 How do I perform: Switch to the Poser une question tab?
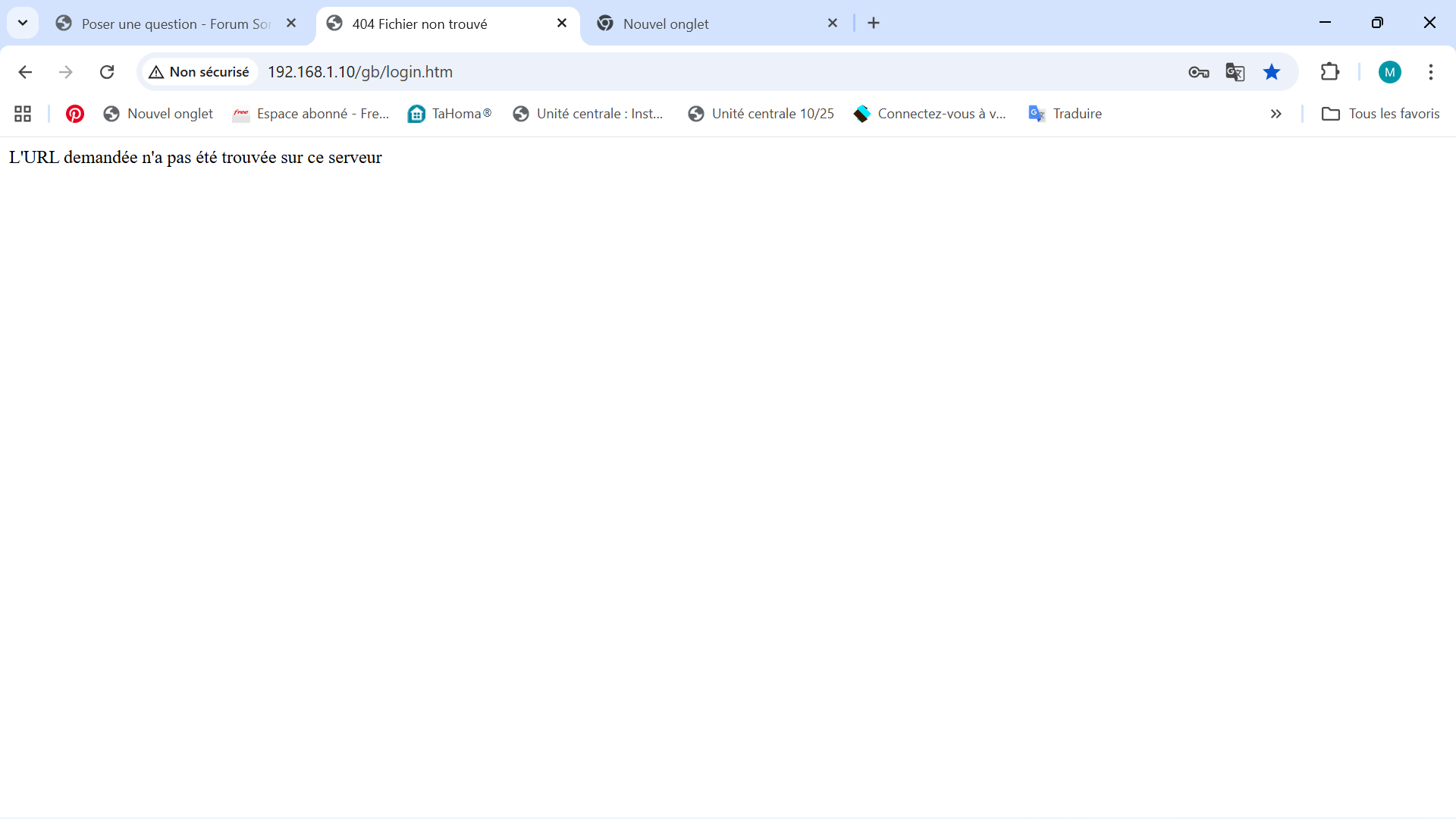coord(174,24)
